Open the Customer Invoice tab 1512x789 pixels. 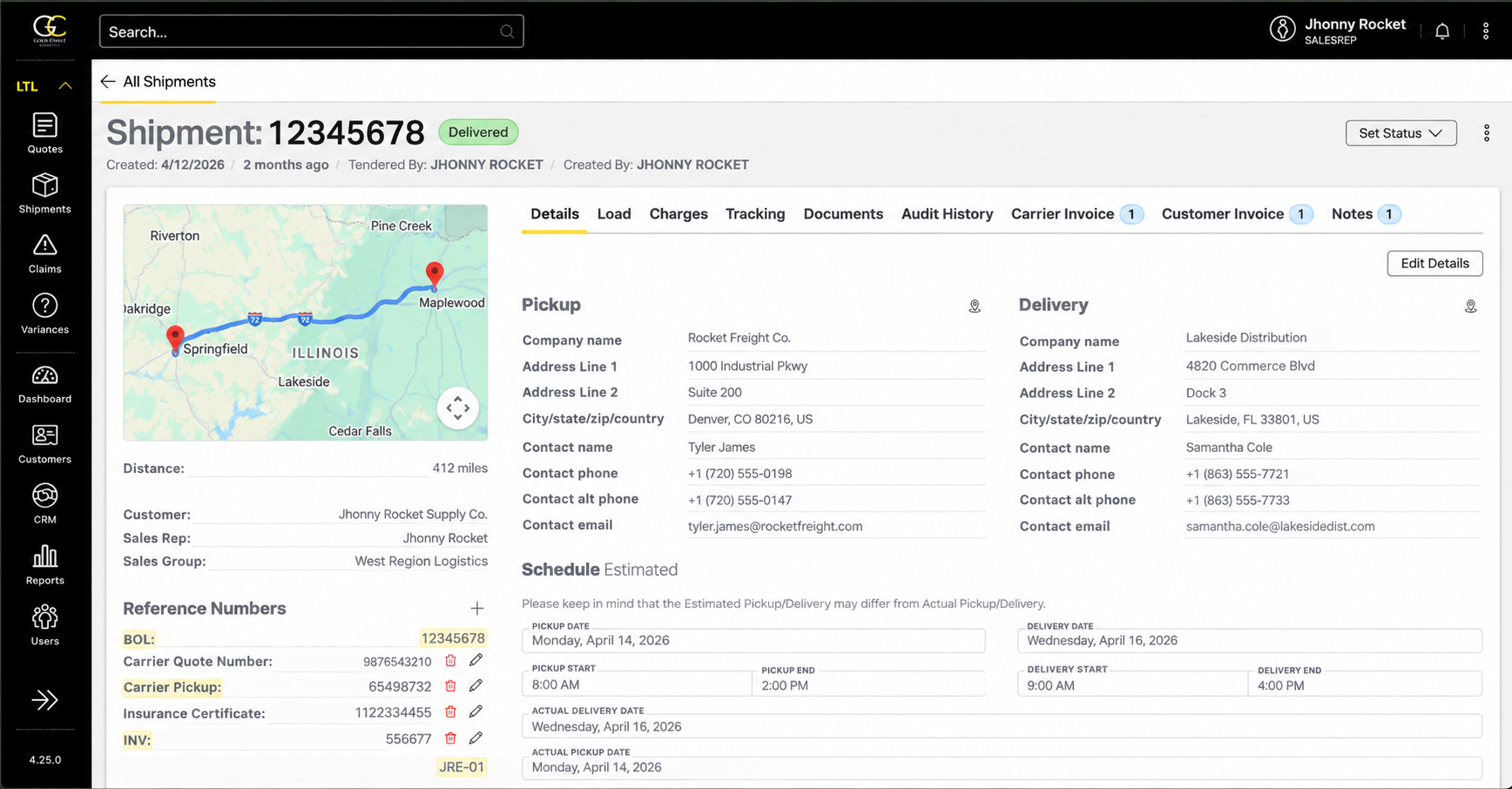(x=1237, y=214)
